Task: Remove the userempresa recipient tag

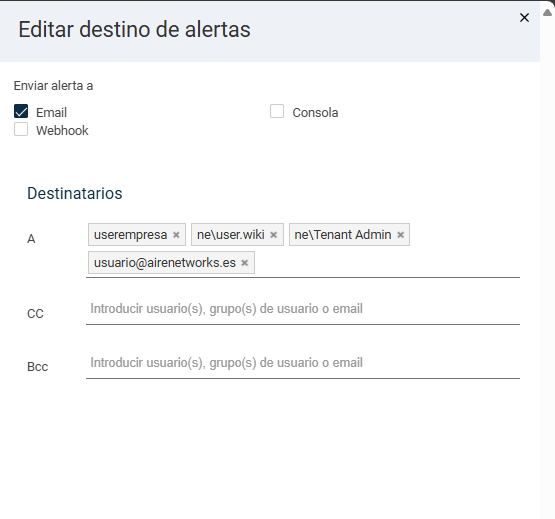Action: [176, 235]
